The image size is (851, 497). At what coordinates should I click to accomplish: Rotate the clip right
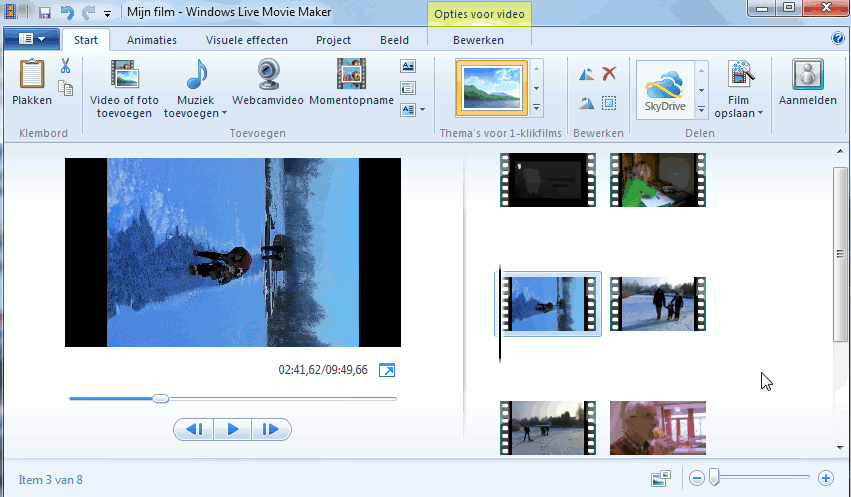coord(587,103)
